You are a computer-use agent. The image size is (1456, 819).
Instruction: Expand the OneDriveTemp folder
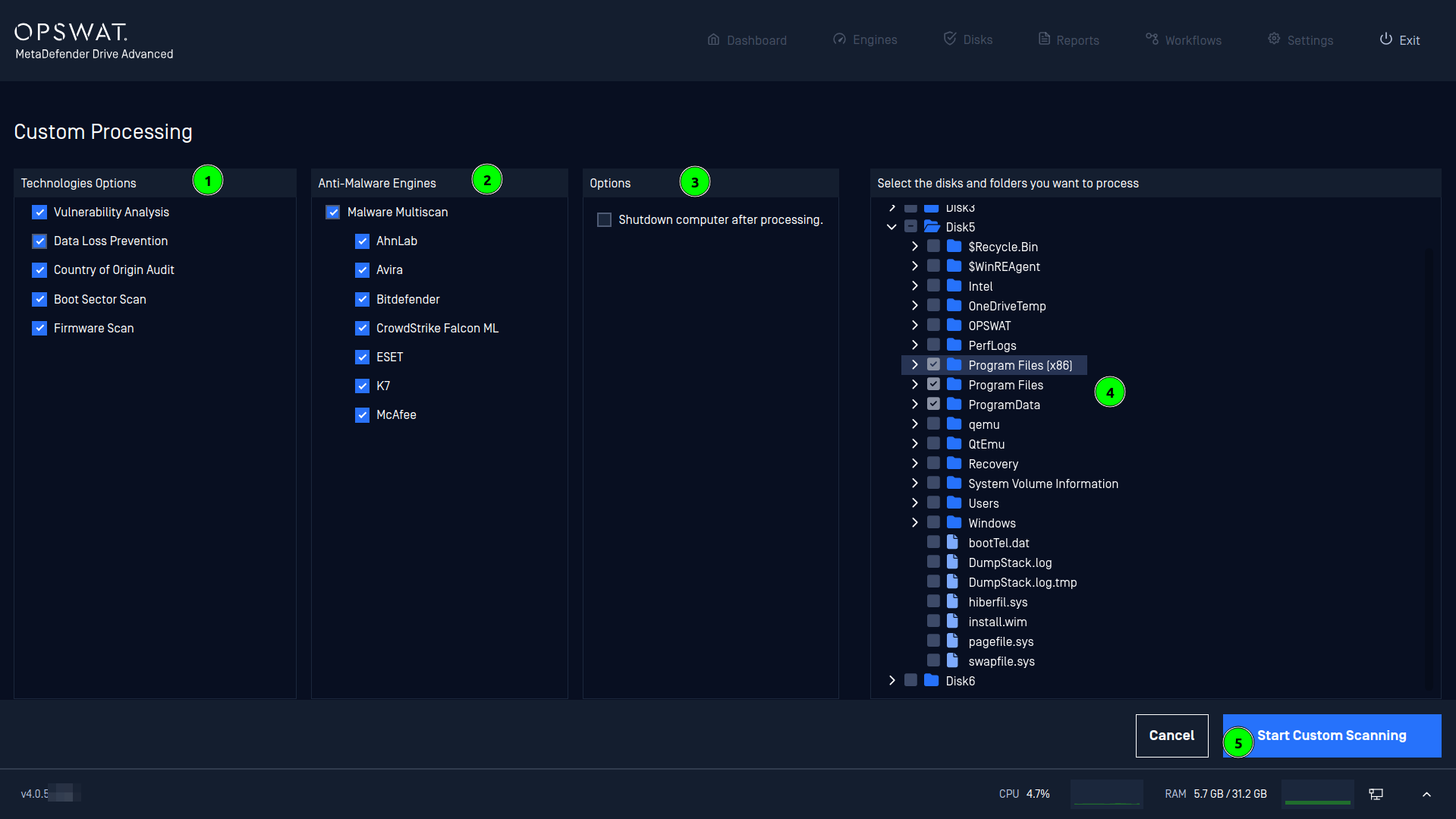[x=915, y=306]
